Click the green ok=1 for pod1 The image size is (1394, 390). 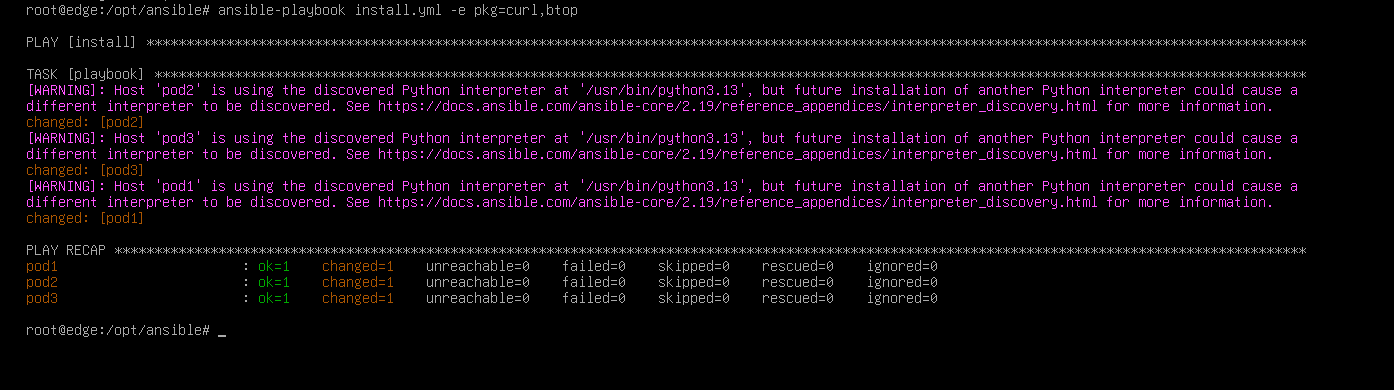coord(274,266)
